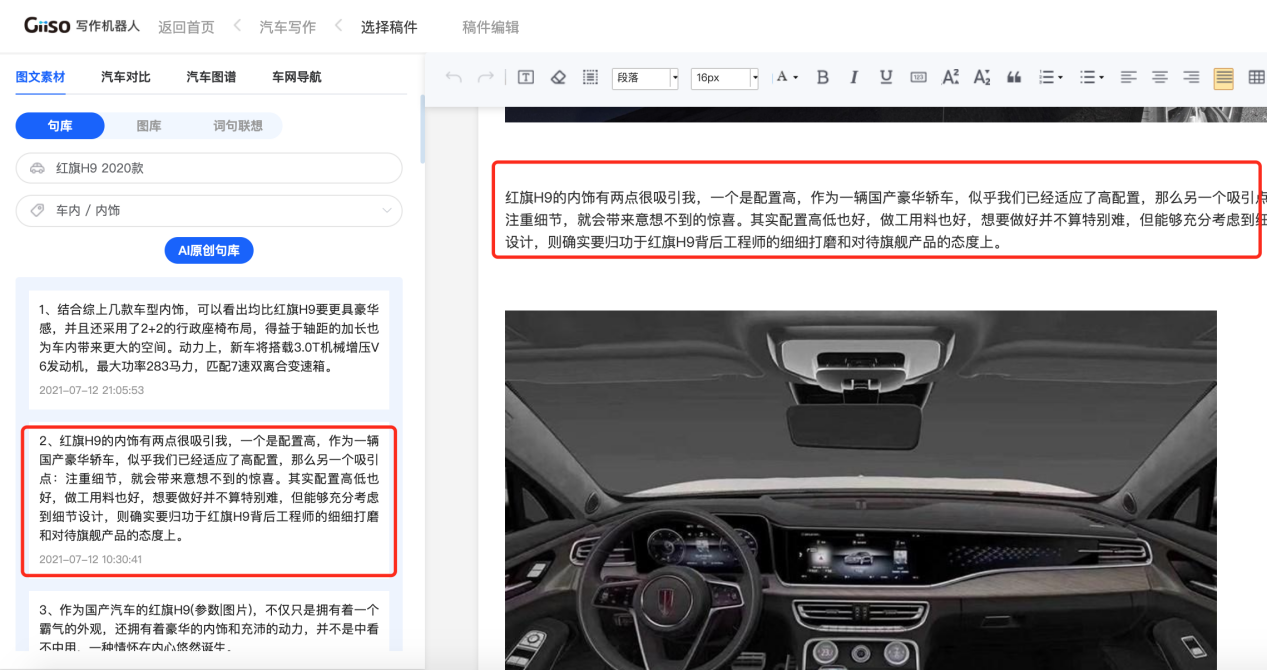Expand the 车内 / 内饰 category dropdown
1267x670 pixels.
[209, 210]
